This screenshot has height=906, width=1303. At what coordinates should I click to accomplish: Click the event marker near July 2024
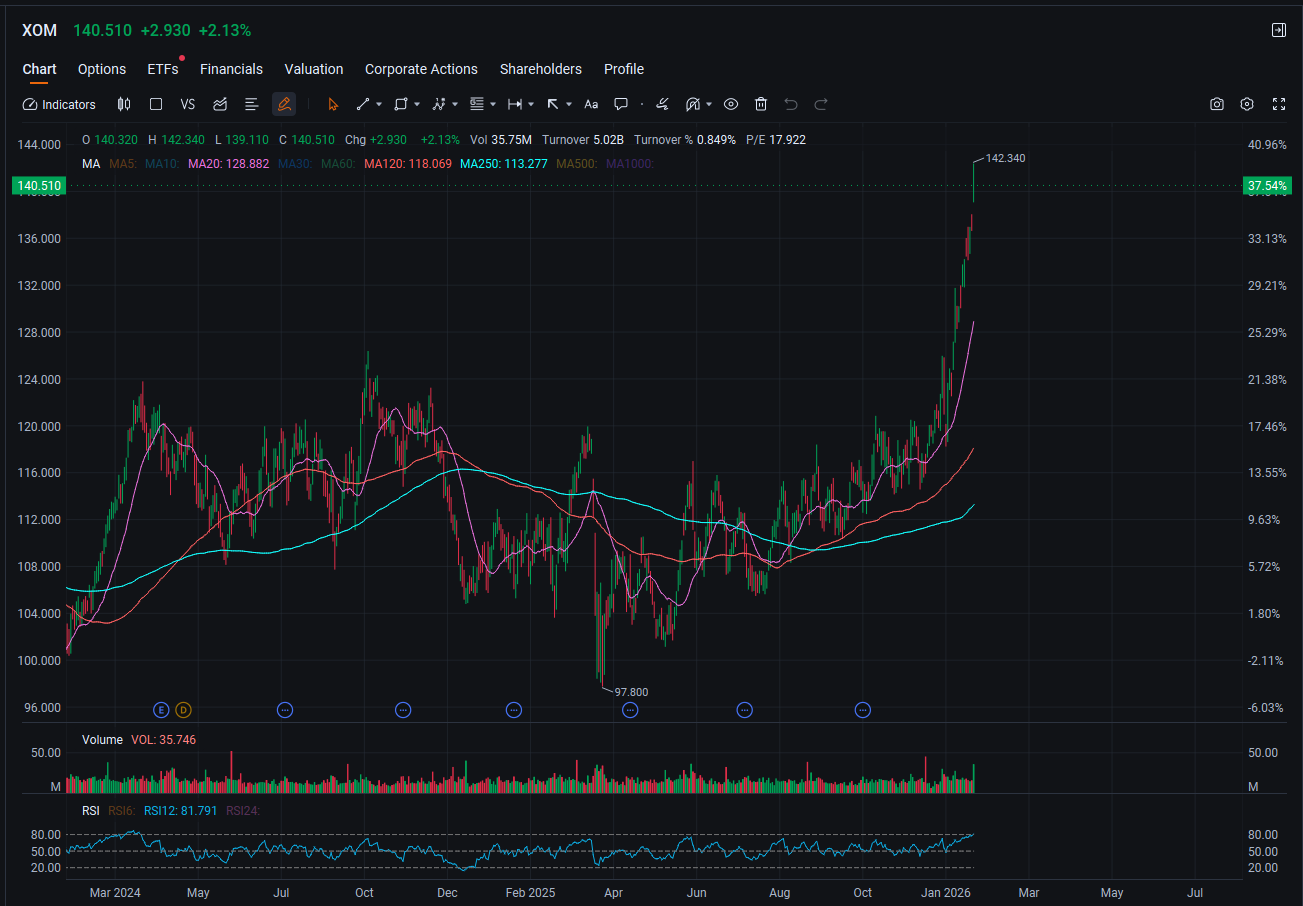pyautogui.click(x=285, y=710)
